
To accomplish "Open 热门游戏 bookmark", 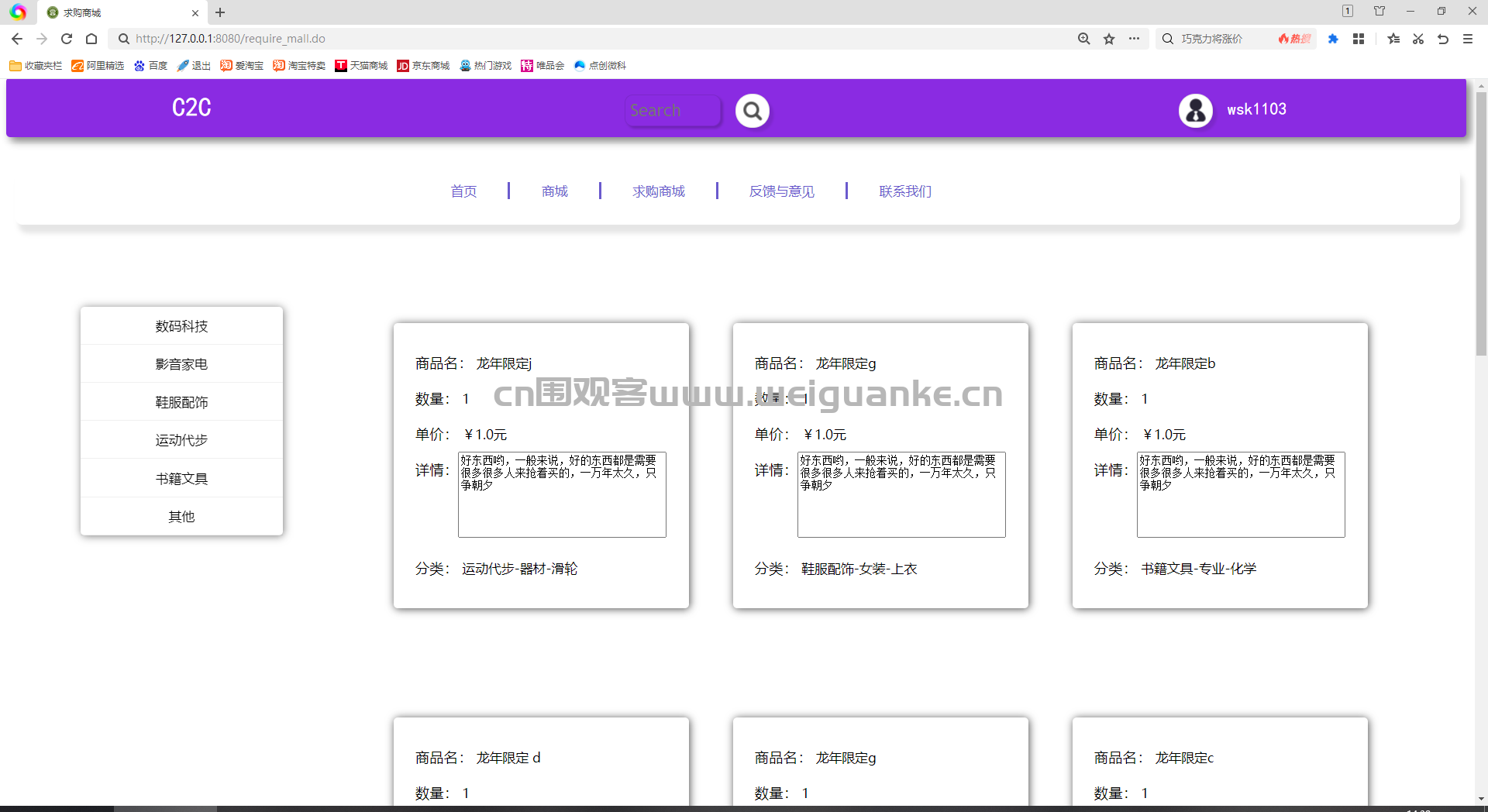I will tap(485, 66).
